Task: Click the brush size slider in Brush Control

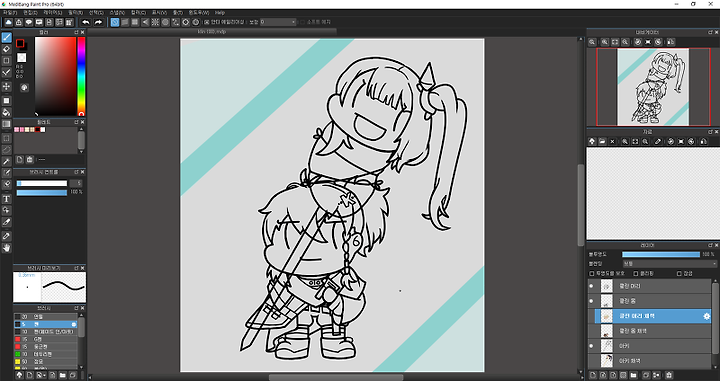Action: tap(42, 184)
